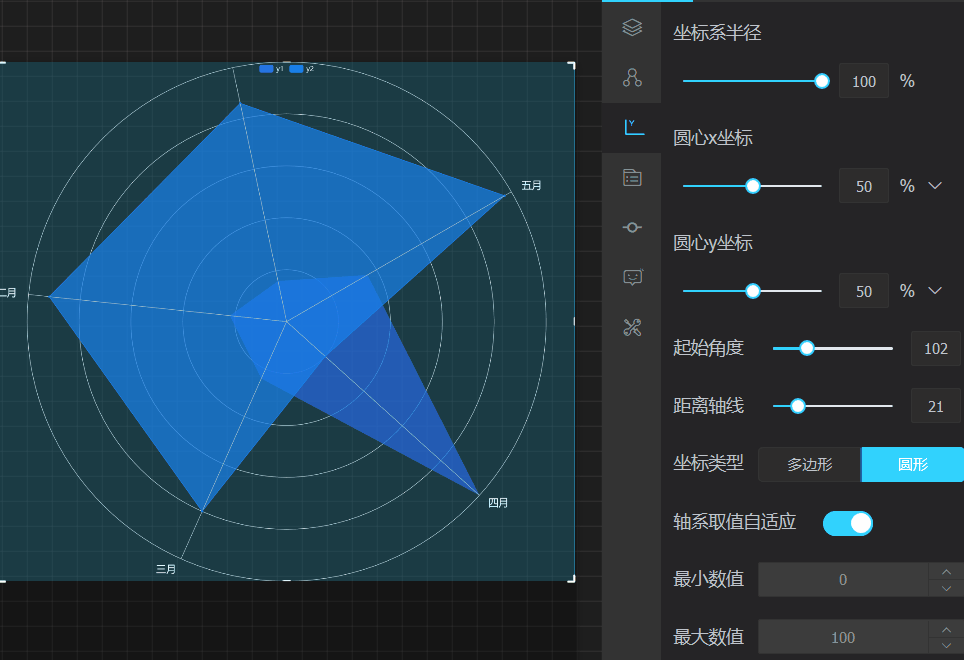Open the node connection icon tab
Viewport: 964px width, 660px height.
pos(632,77)
